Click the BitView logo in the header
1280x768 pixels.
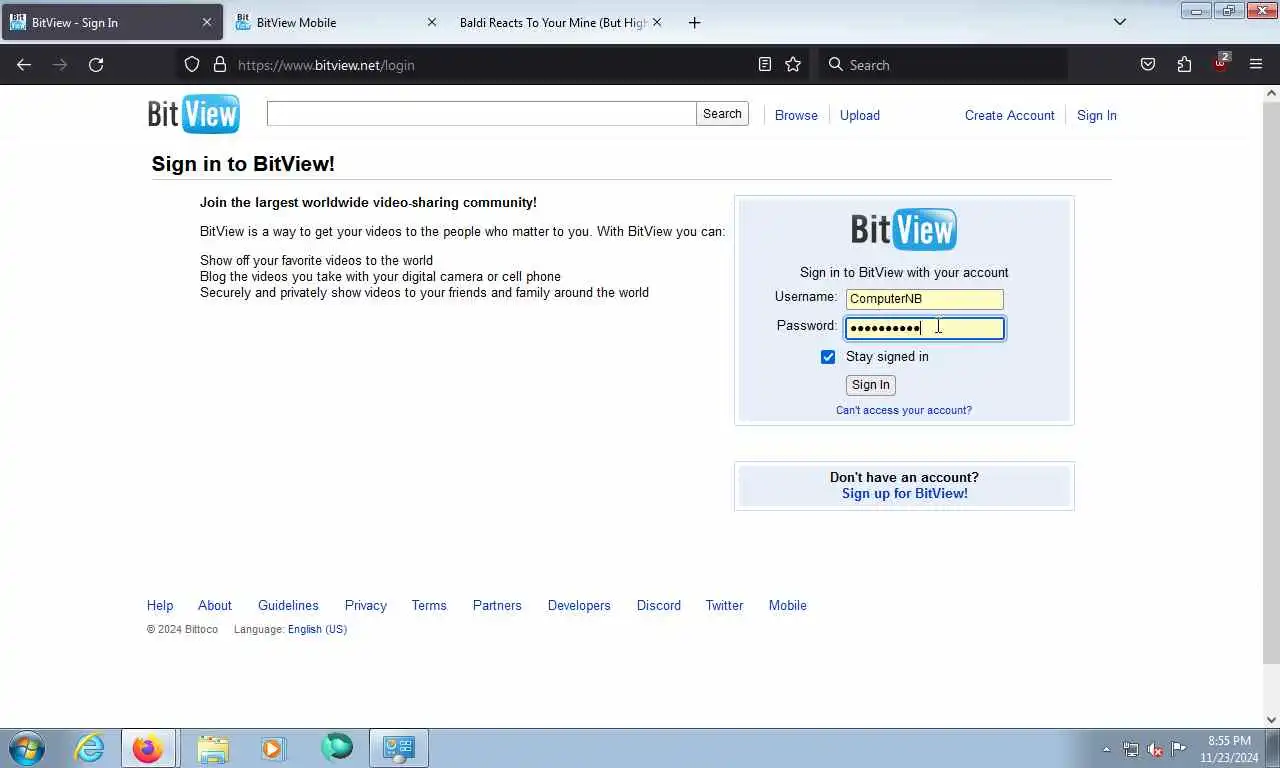(194, 114)
